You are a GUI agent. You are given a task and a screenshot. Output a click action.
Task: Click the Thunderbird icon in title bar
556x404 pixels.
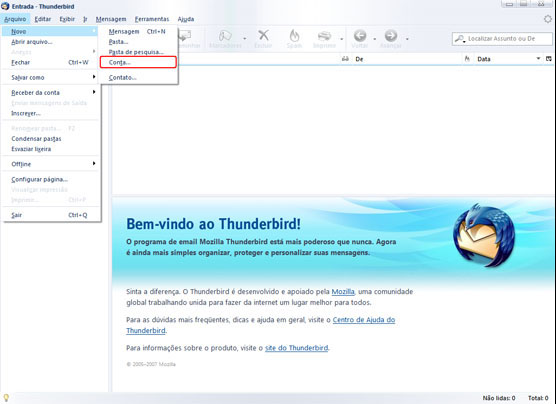point(5,6)
